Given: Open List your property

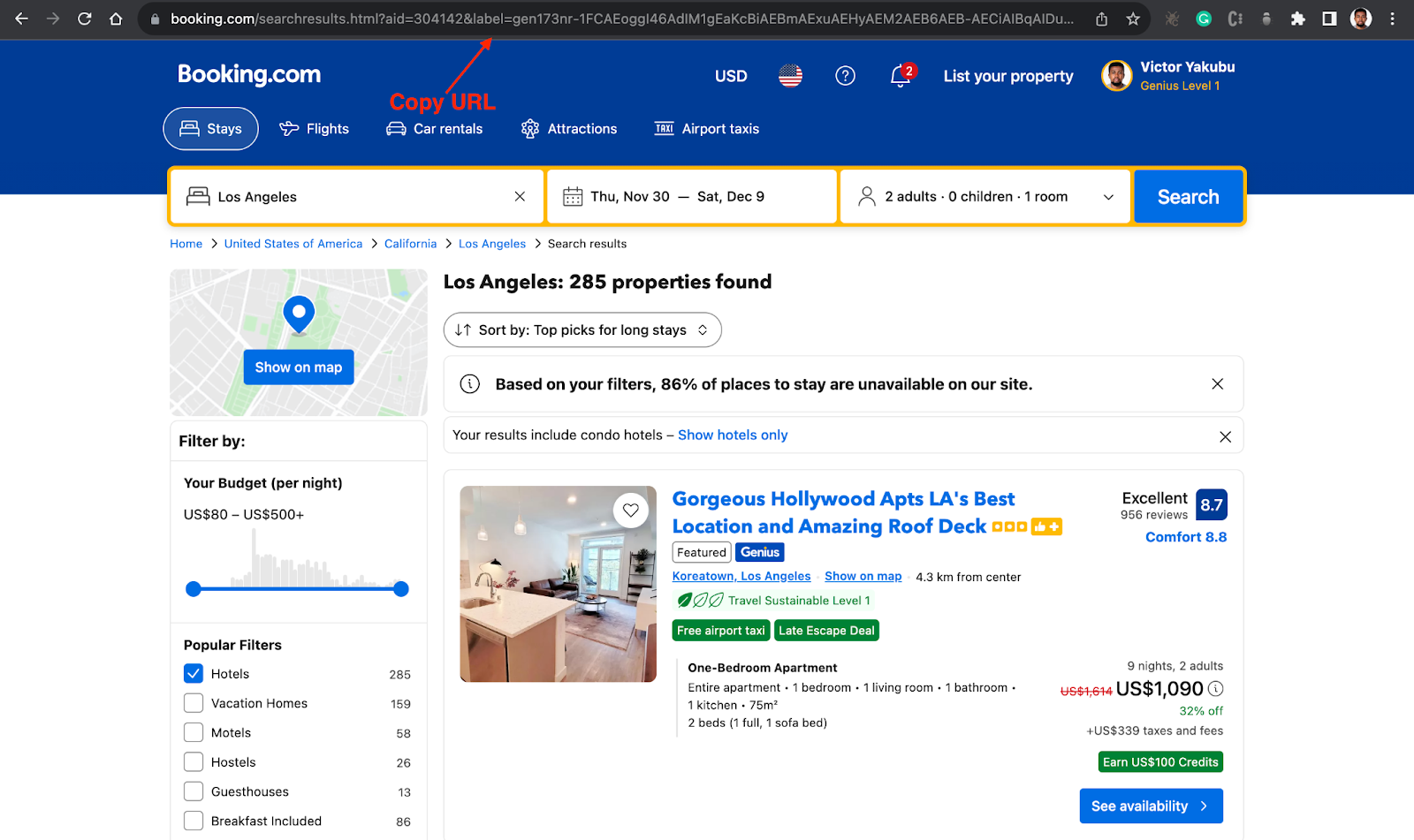Looking at the screenshot, I should point(1008,76).
